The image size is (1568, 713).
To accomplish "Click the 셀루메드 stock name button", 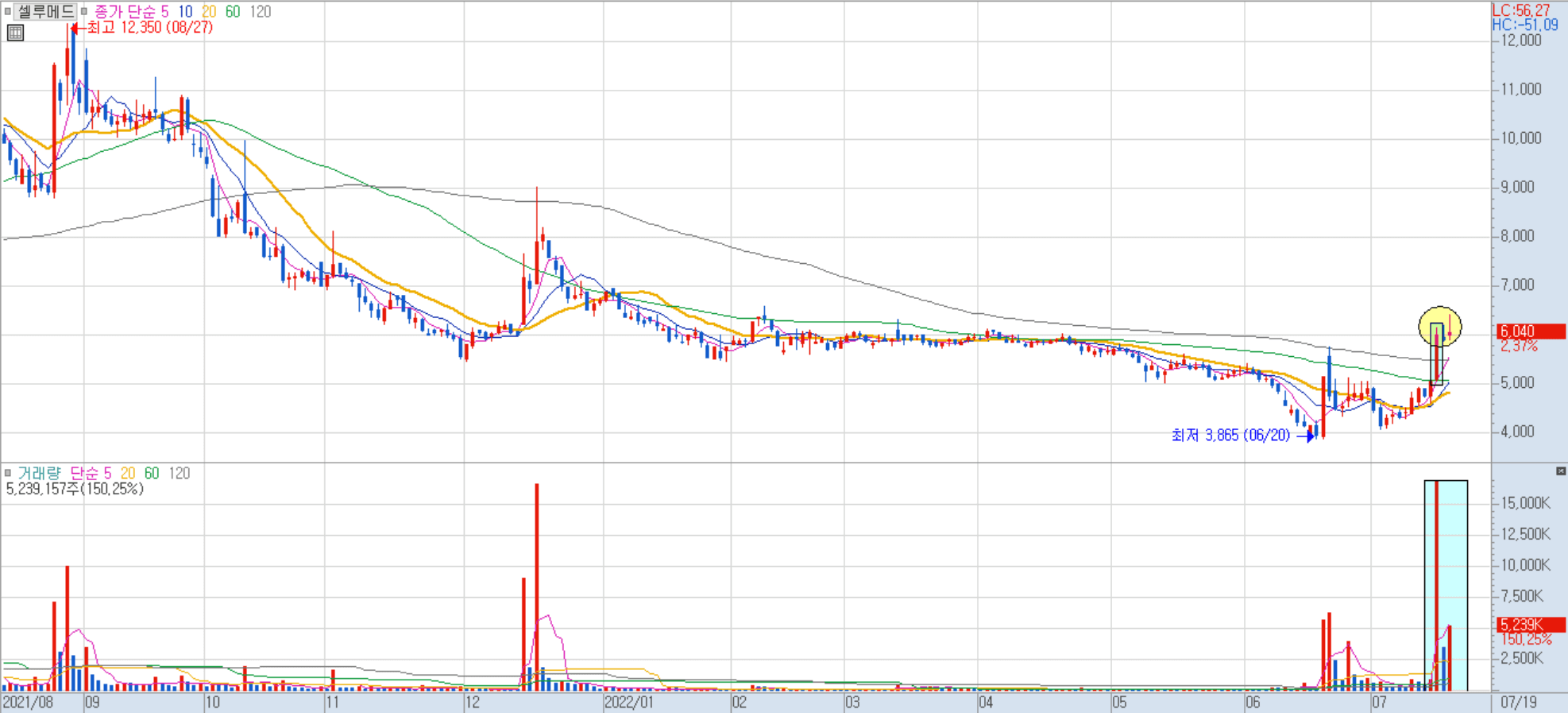I will pyautogui.click(x=45, y=12).
